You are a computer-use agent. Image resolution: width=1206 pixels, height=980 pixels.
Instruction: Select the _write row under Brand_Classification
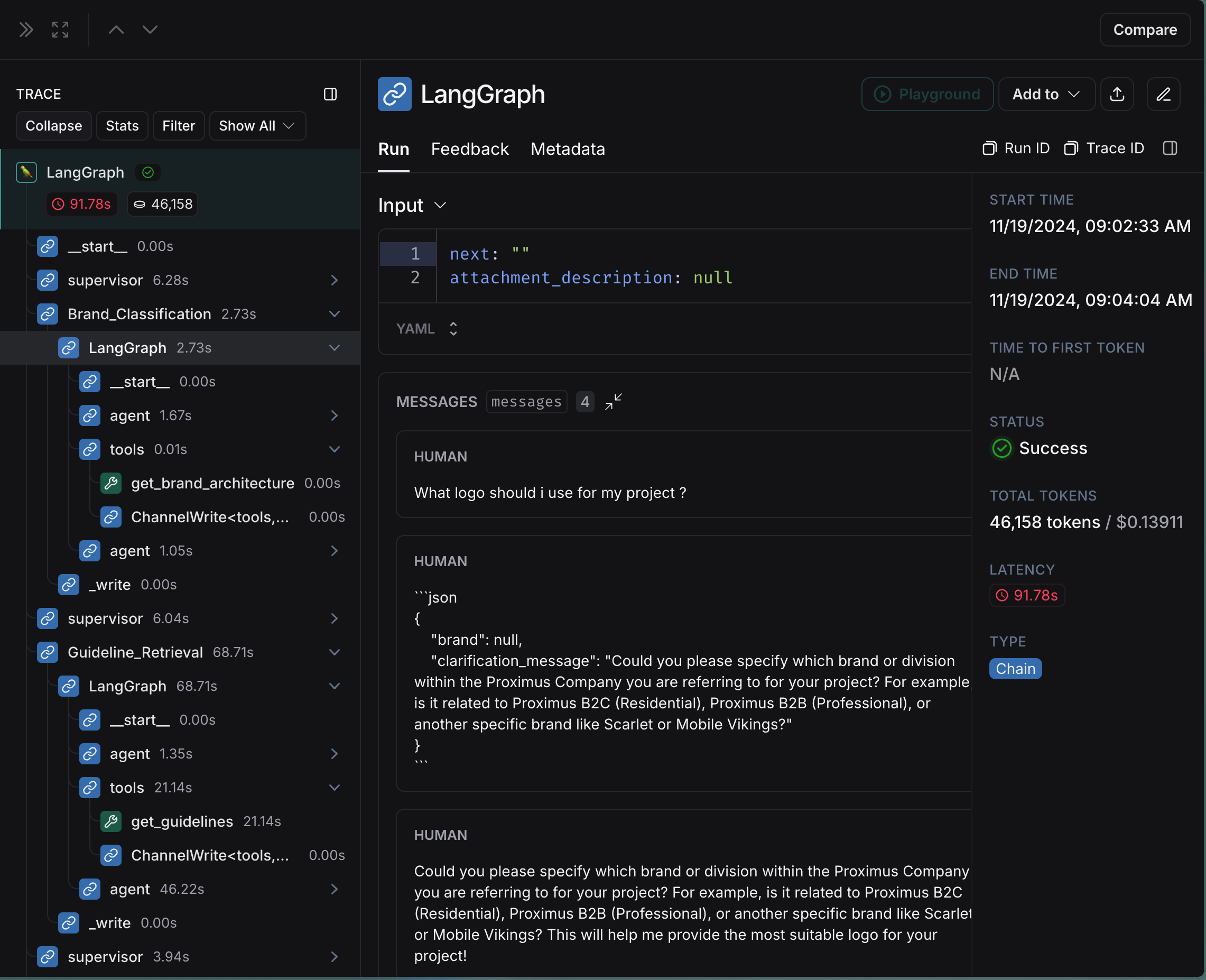click(x=180, y=585)
